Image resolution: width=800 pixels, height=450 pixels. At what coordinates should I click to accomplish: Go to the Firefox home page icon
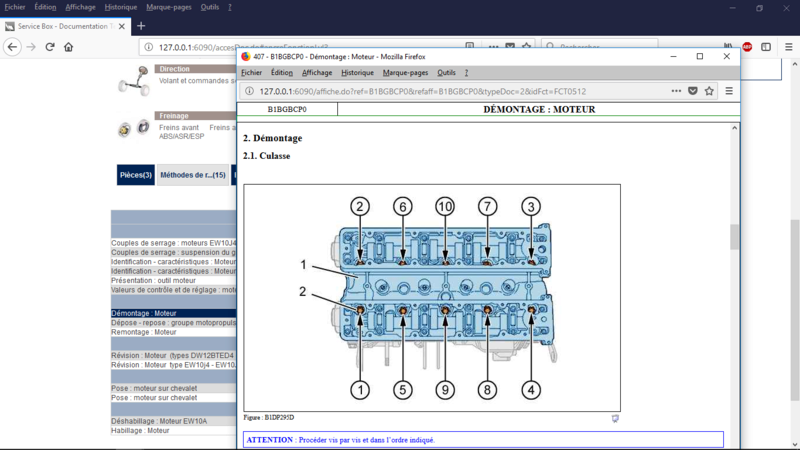68,47
